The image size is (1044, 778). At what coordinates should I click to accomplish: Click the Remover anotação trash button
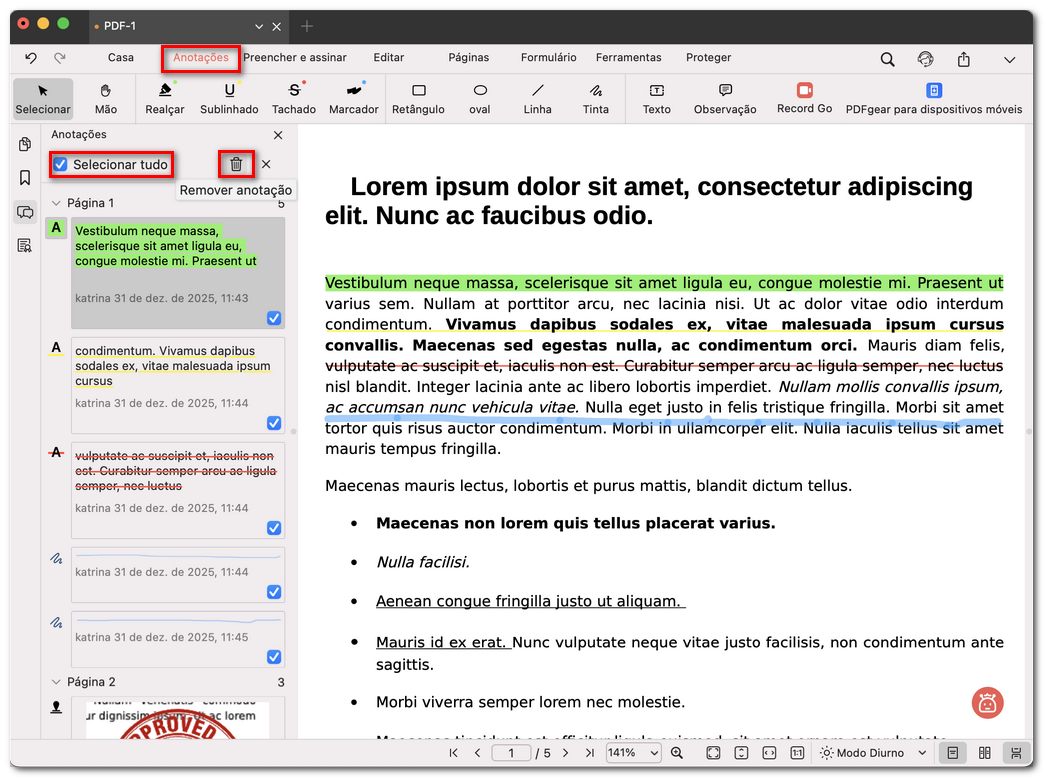235,164
